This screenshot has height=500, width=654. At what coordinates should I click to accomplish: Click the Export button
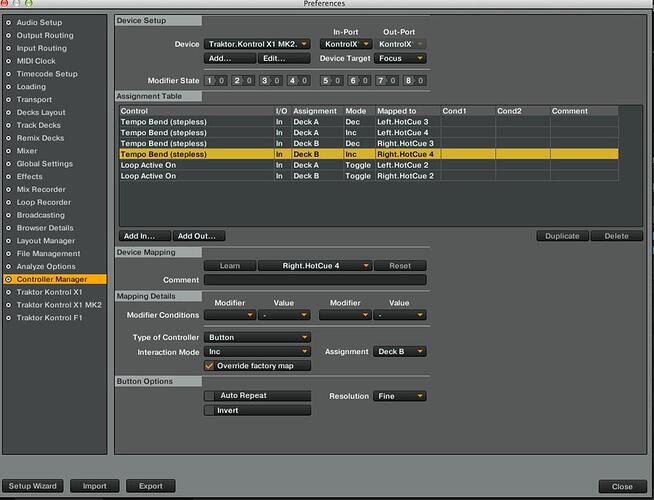[x=151, y=486]
